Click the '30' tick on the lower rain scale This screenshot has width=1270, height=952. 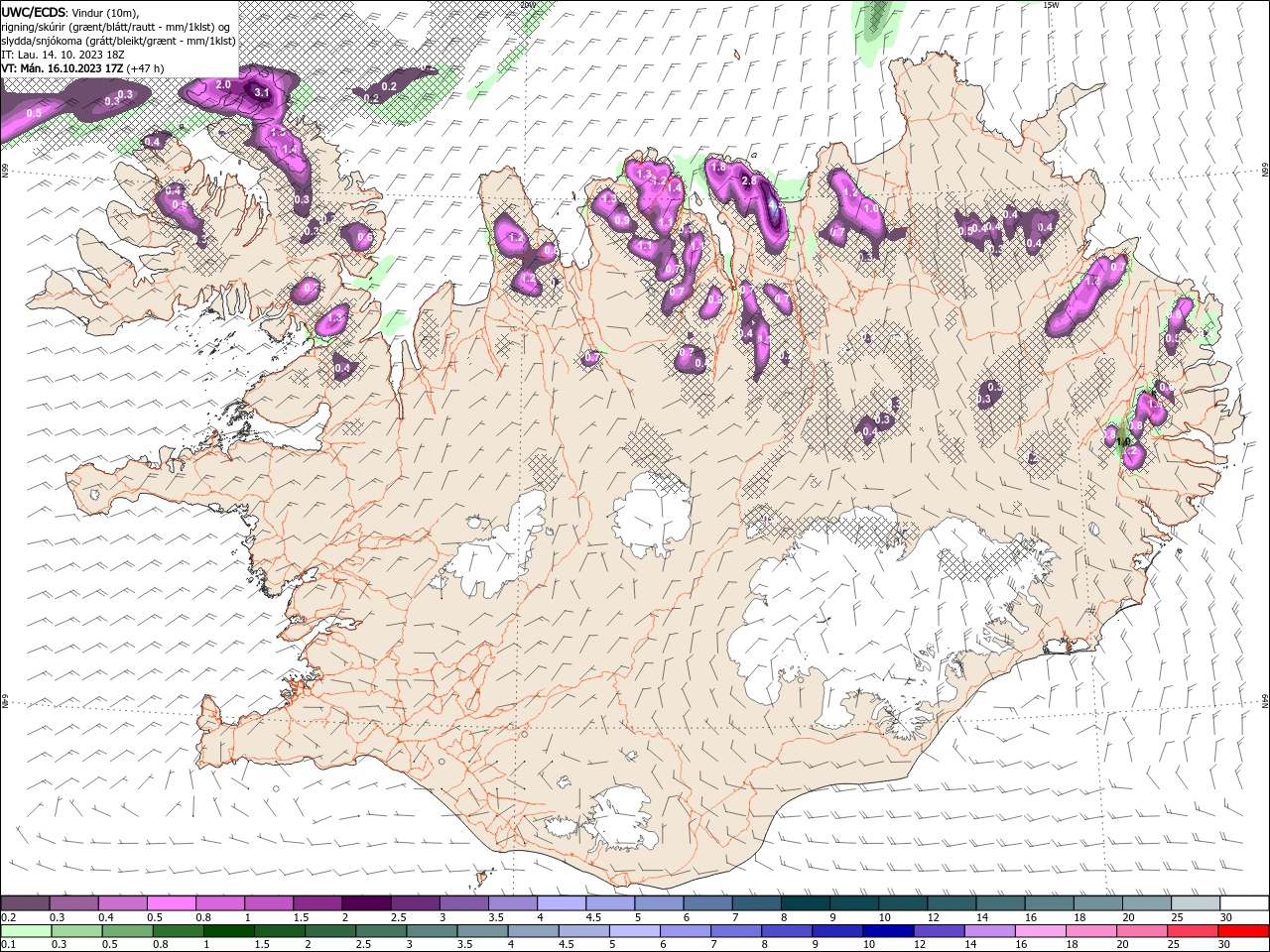pyautogui.click(x=1225, y=945)
